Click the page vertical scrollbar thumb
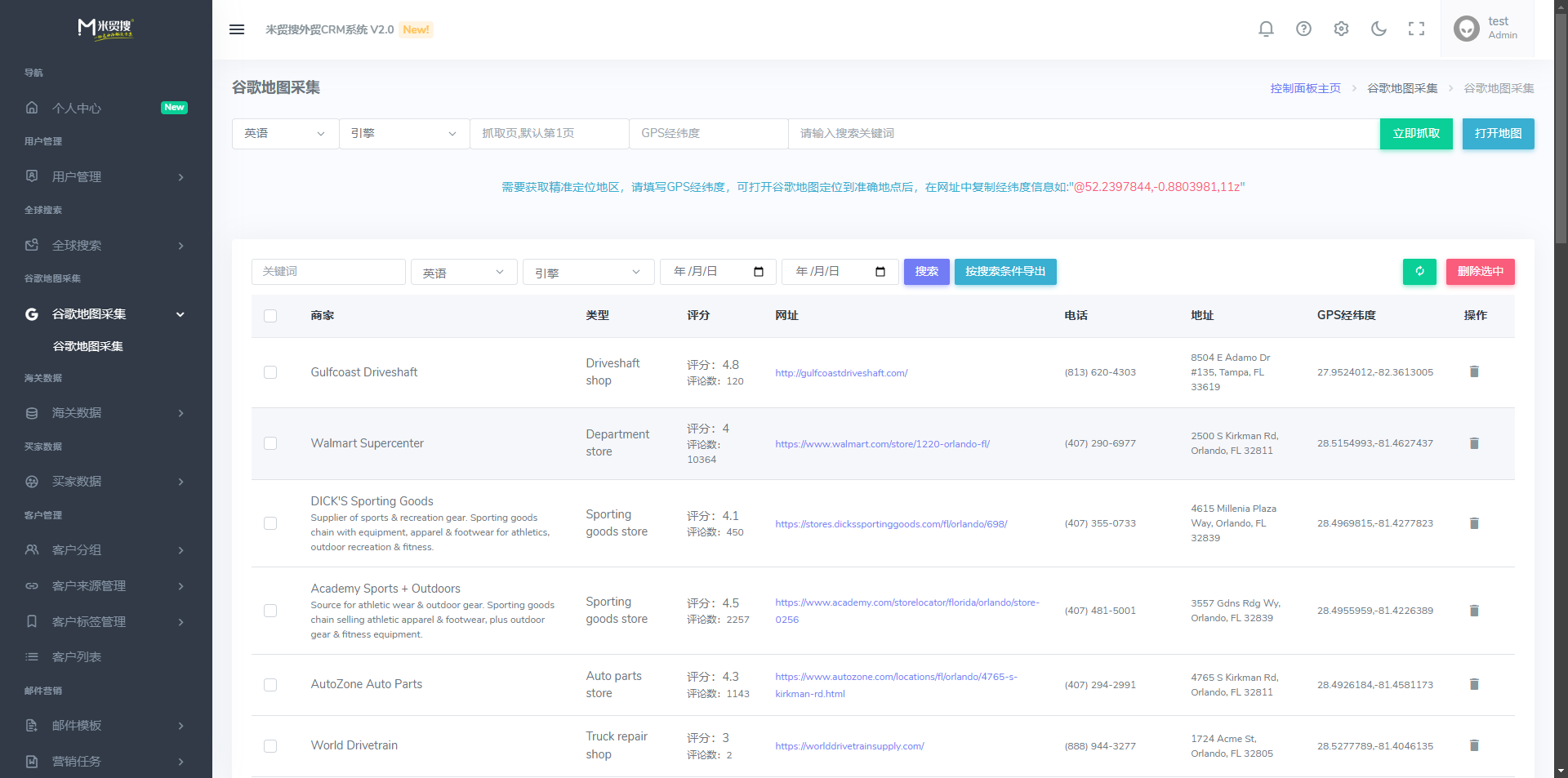The height and width of the screenshot is (778, 1568). (1561, 129)
